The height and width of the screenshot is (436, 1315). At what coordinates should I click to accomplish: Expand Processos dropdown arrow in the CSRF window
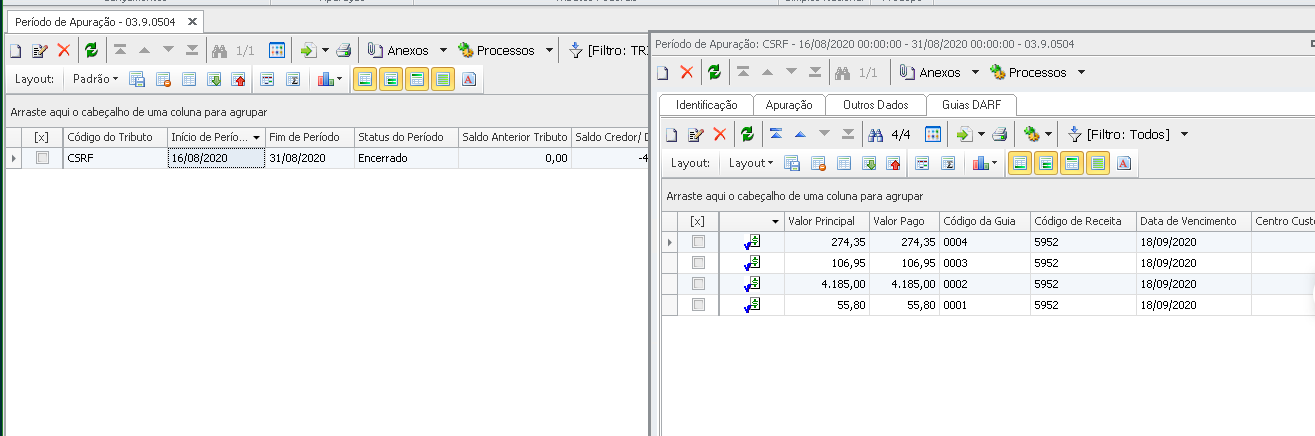click(1081, 72)
